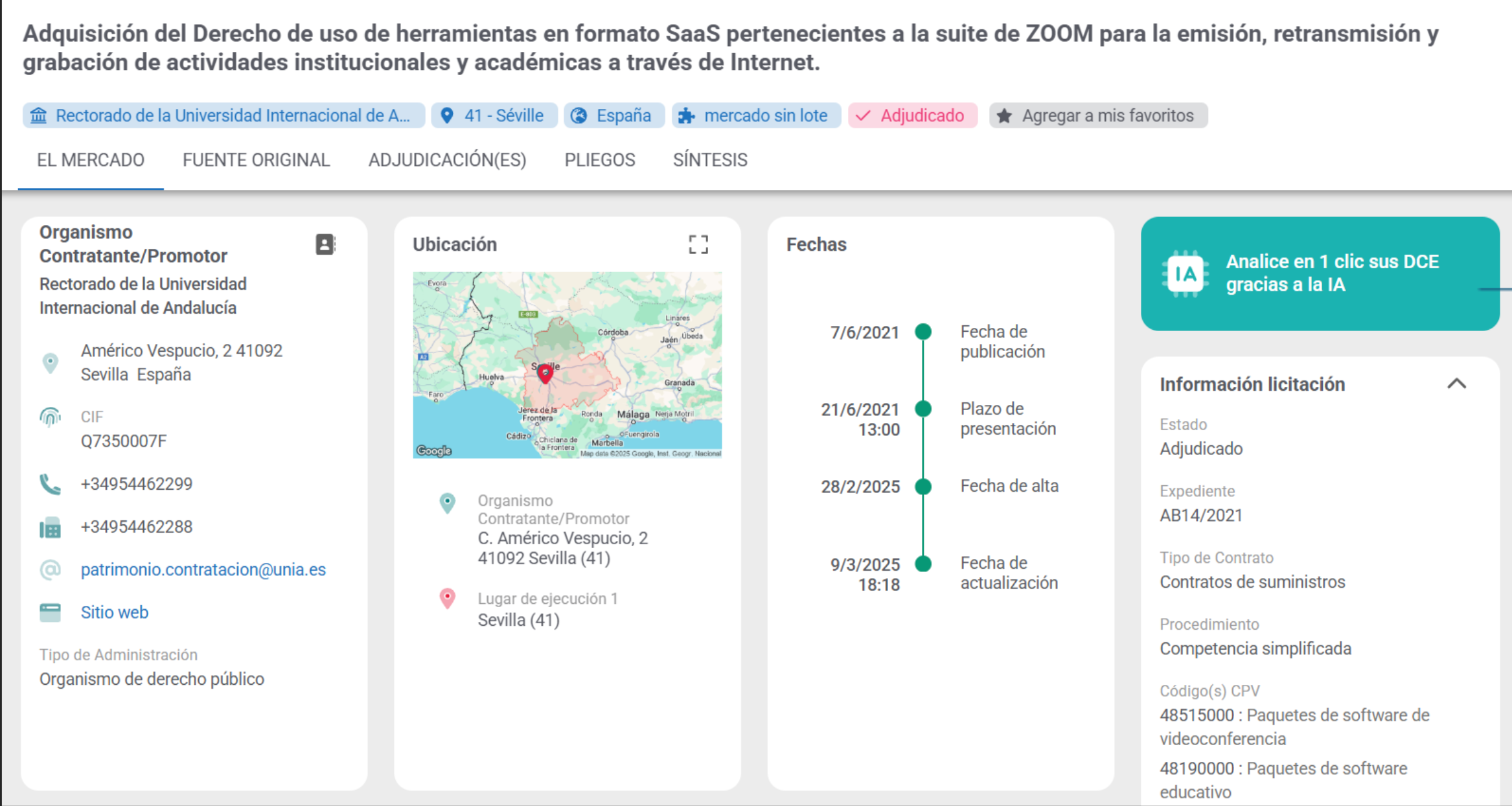Click the phone icon beside +34954462299
Image resolution: width=1512 pixels, height=806 pixels.
50,484
